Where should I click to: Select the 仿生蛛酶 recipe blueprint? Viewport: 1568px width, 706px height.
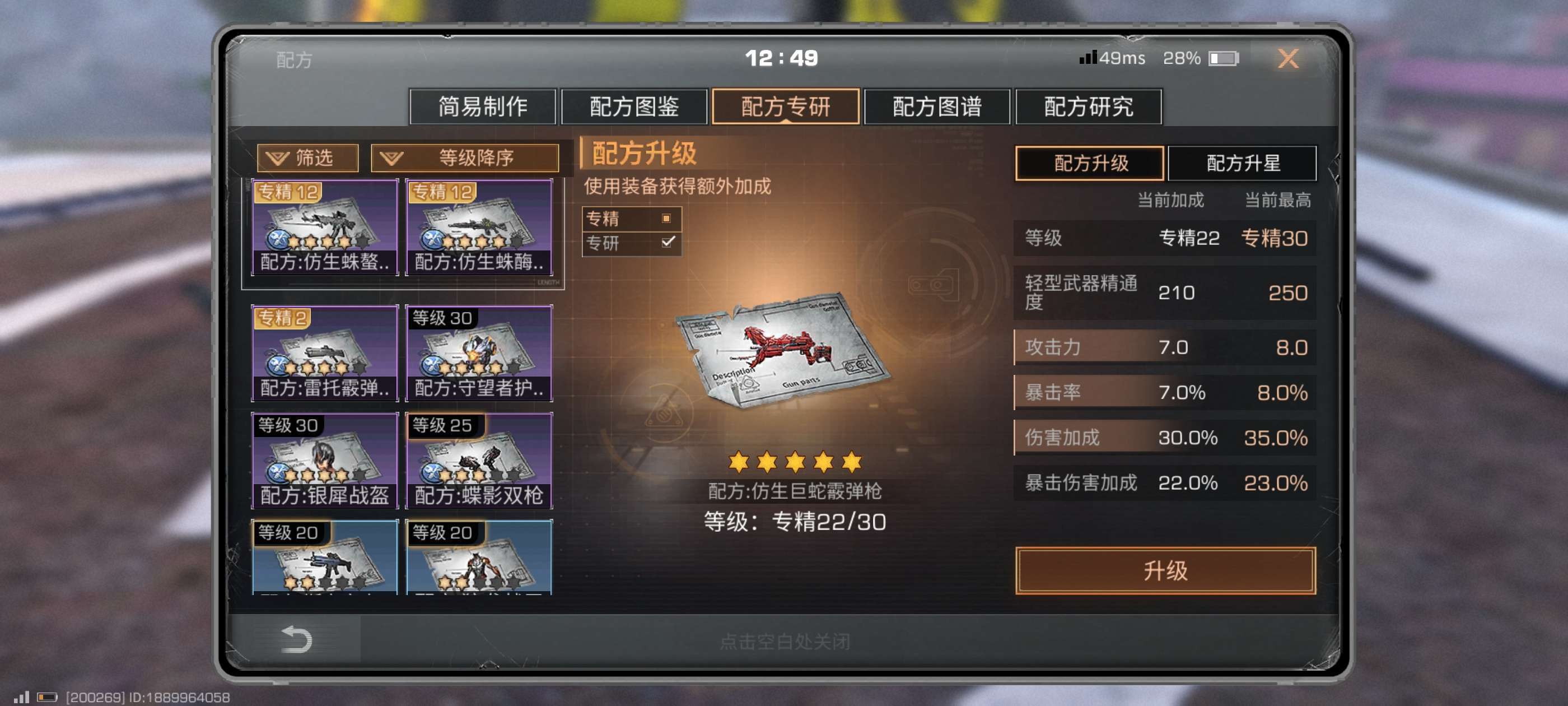coord(480,227)
